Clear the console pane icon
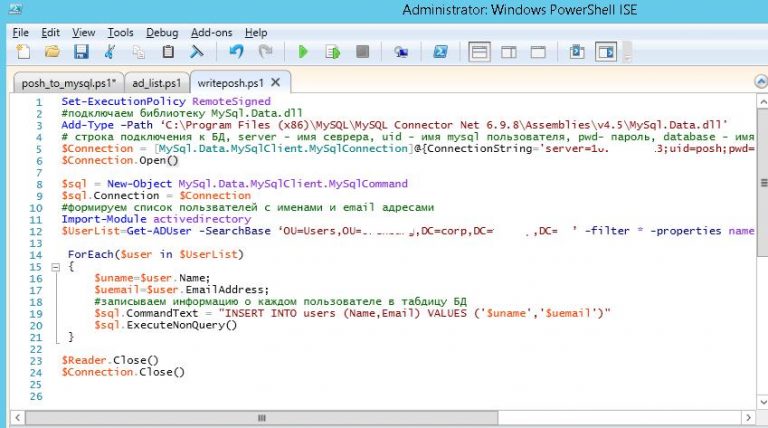 click(x=196, y=52)
